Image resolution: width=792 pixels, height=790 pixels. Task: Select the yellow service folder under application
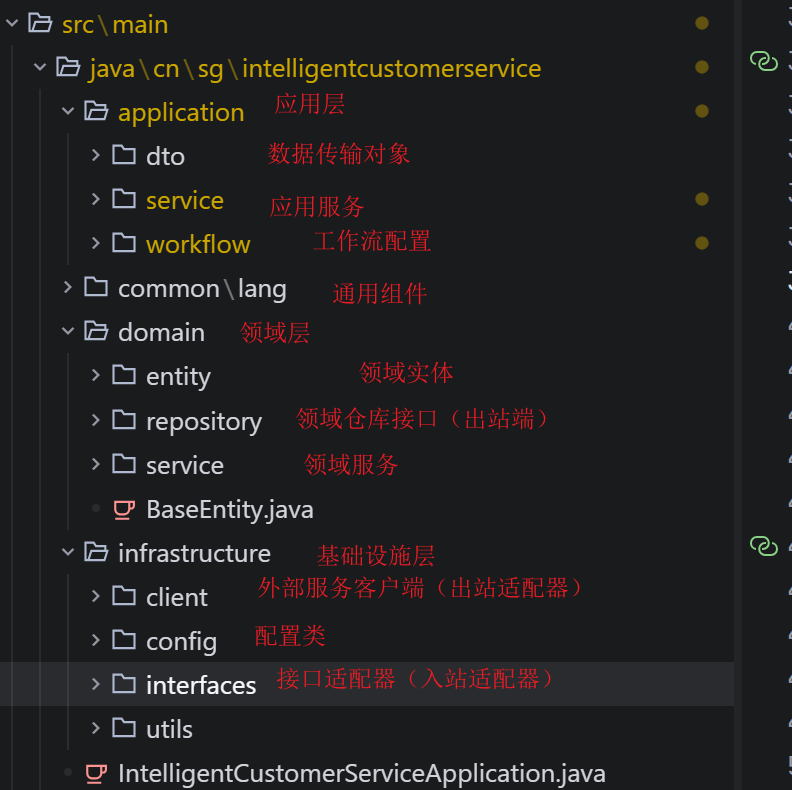click(x=185, y=201)
